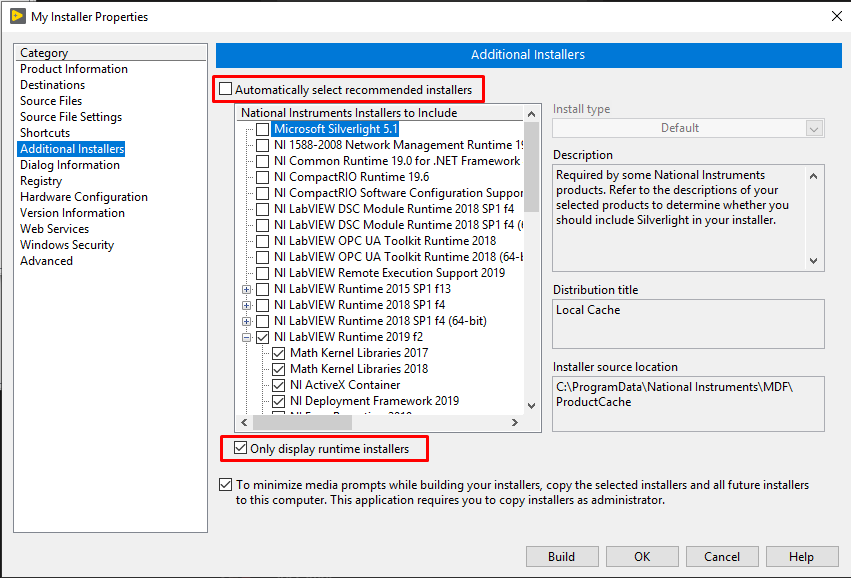Enable Automatically select recommended installers
This screenshot has width=851, height=578.
225,88
